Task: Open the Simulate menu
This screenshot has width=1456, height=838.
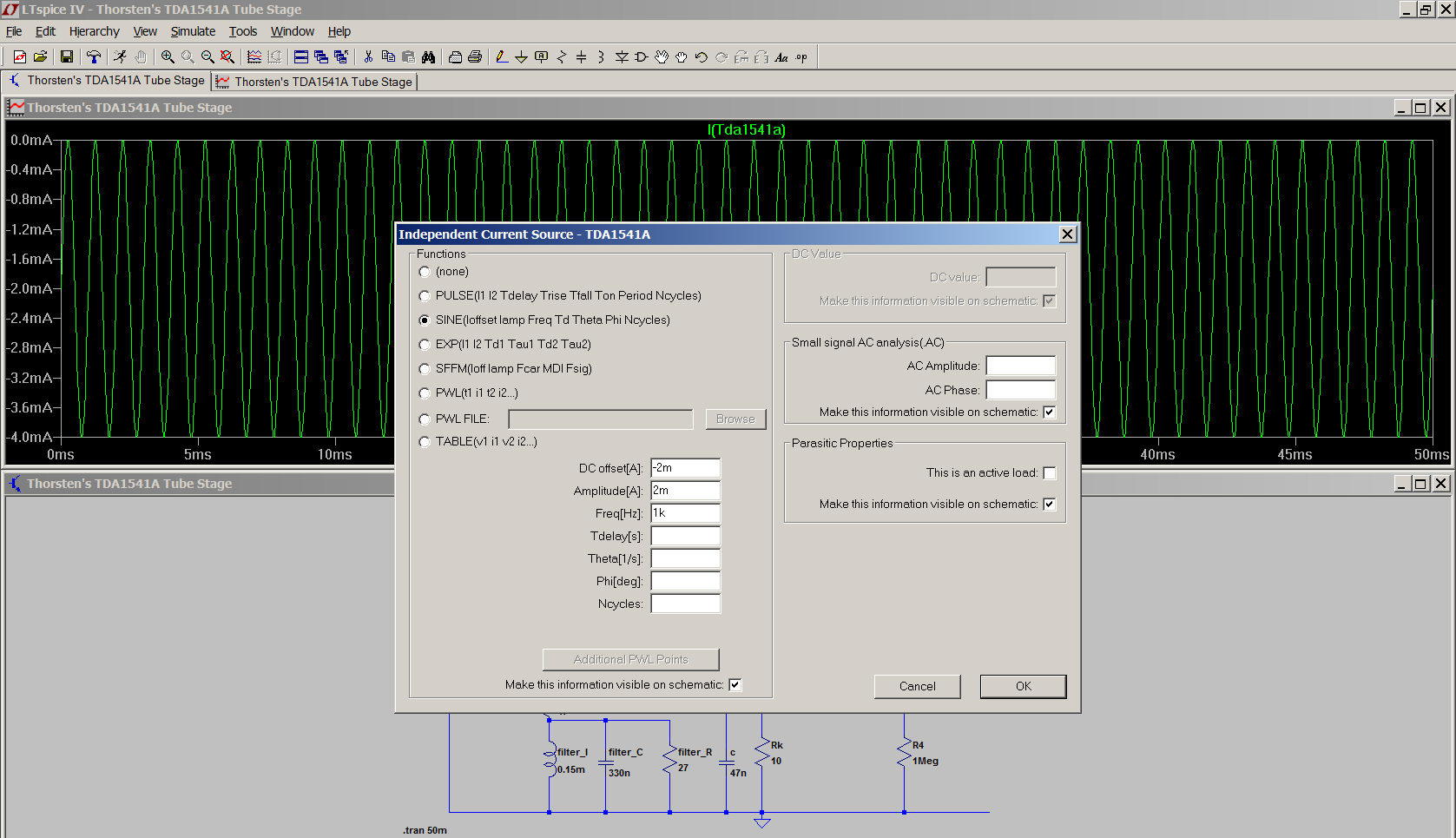Action: 193,31
